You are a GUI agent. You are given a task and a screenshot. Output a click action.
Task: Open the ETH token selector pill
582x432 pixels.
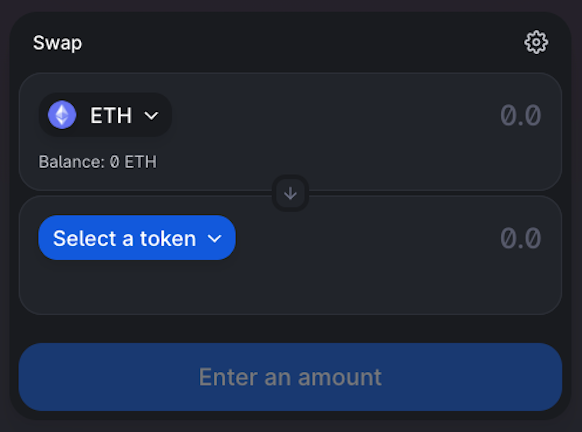coord(105,115)
